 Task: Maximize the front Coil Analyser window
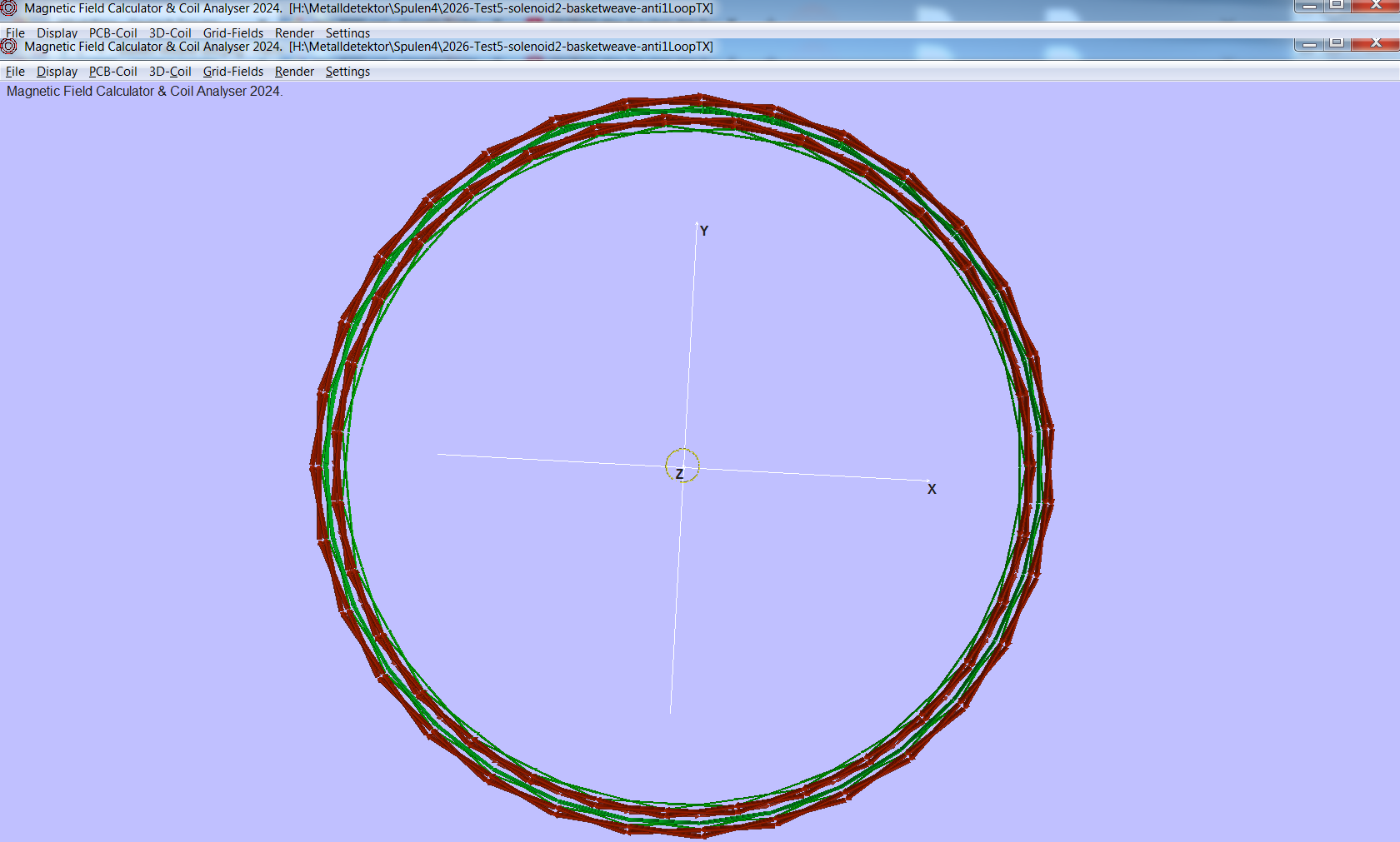click(x=1337, y=43)
